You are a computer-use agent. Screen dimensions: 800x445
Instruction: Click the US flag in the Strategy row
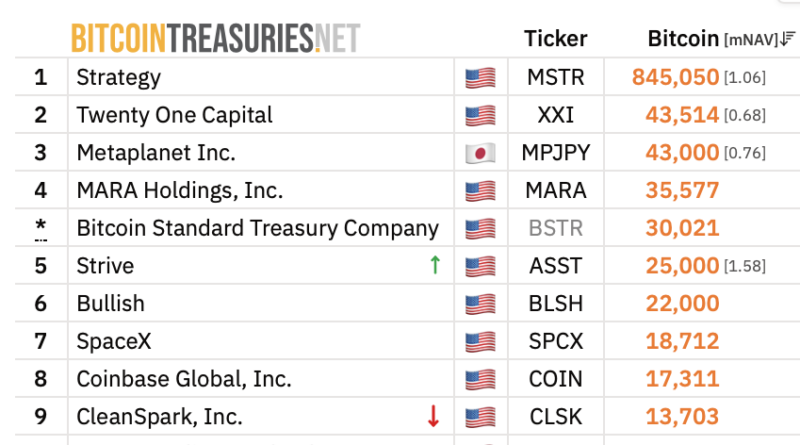(480, 78)
